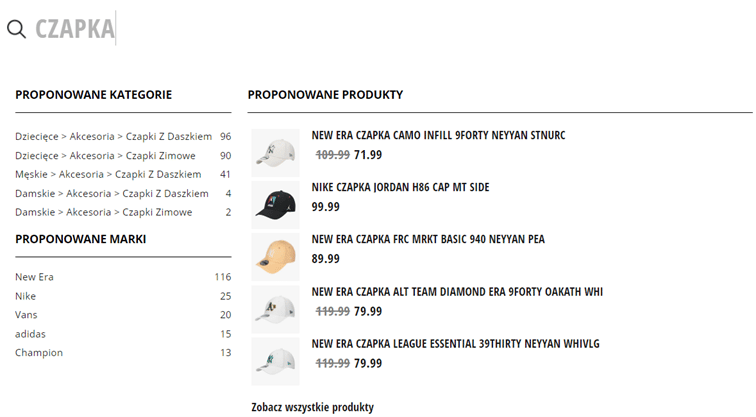Open white New Era Camo Infill cap thumbnail
This screenshot has height=417, width=756.
275,153
